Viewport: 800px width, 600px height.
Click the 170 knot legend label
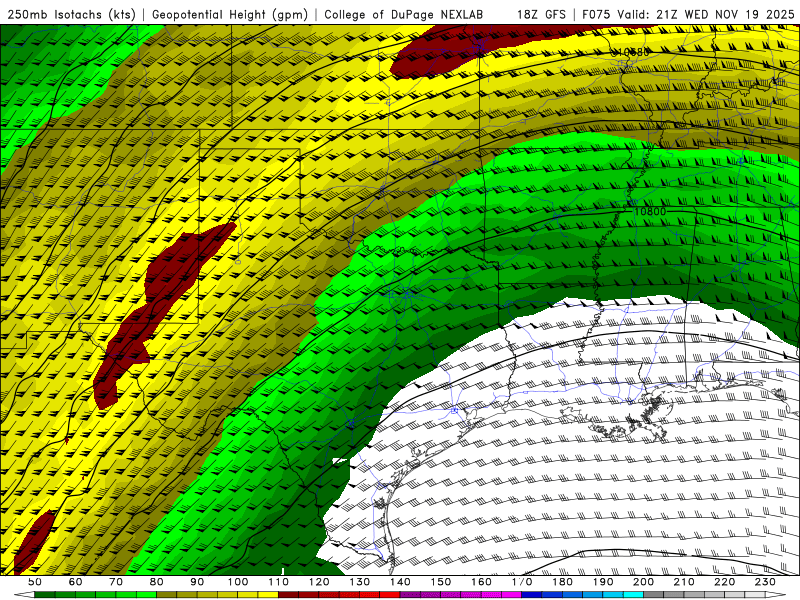pyautogui.click(x=522, y=582)
